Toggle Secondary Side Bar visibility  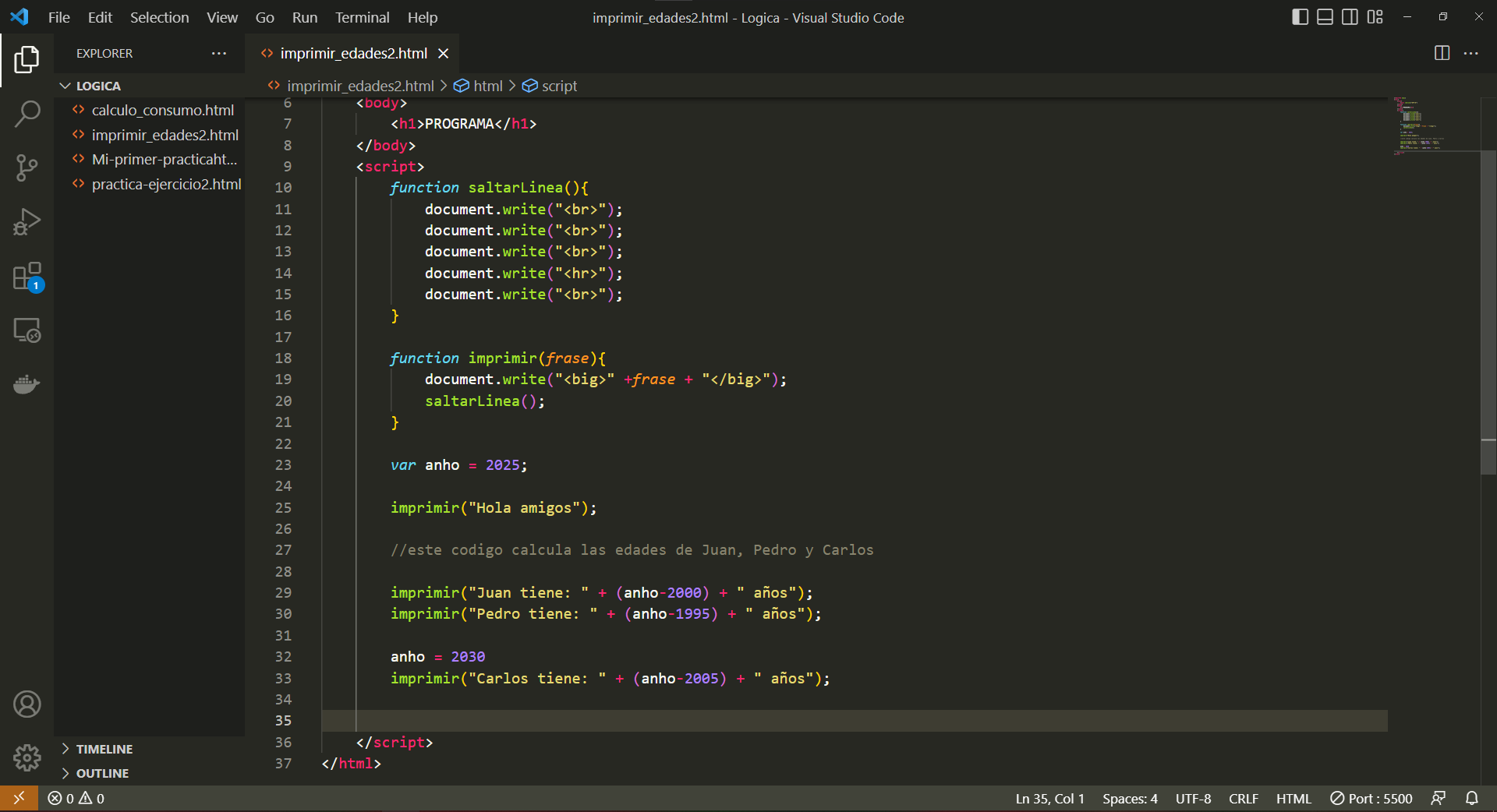(1350, 17)
